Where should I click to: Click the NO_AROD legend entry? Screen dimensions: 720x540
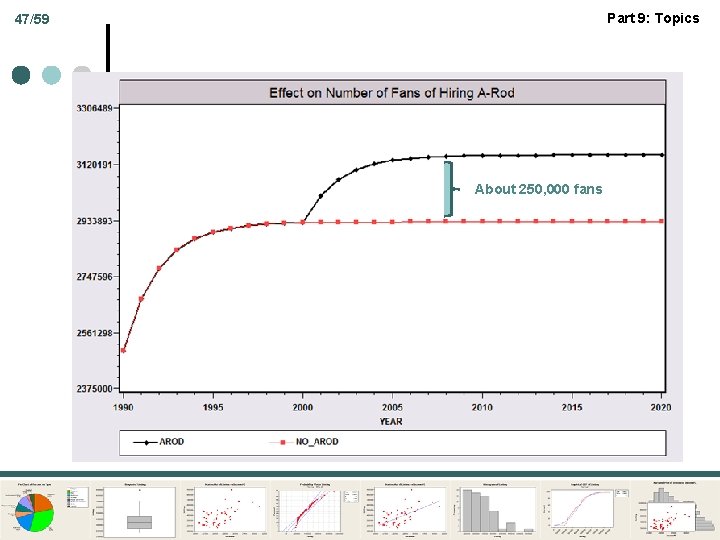(304, 442)
